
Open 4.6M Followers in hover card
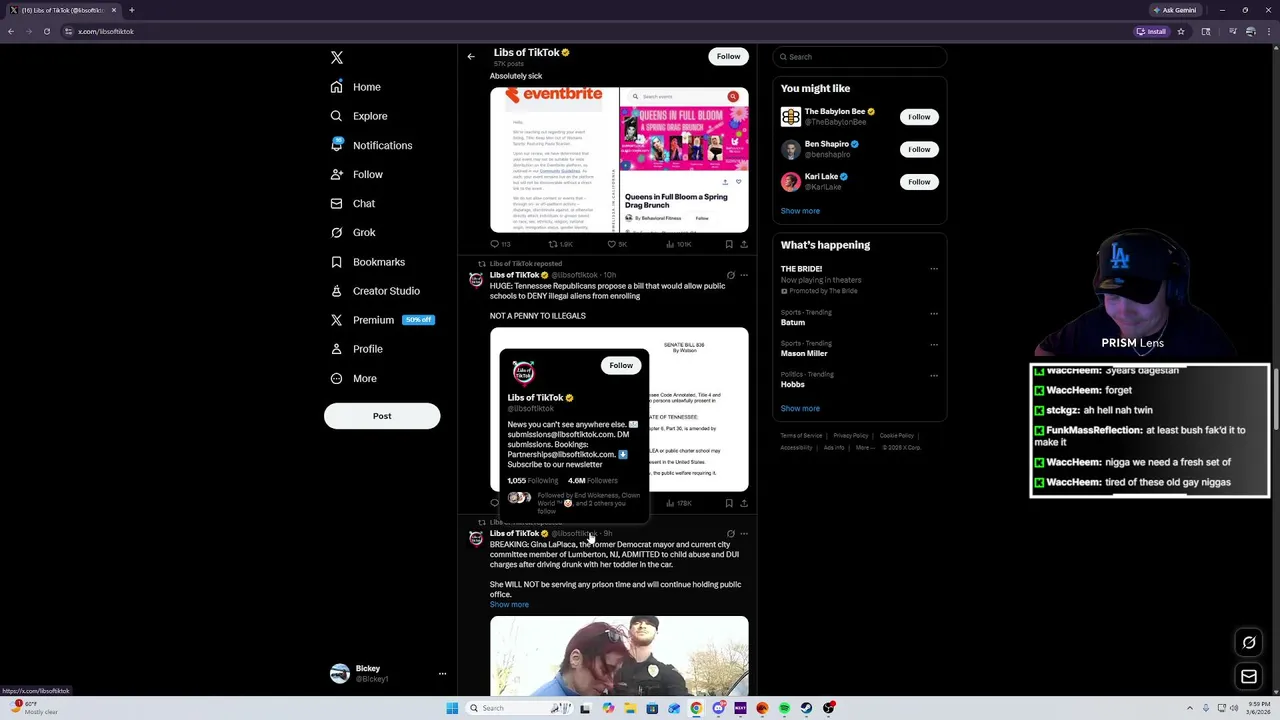(593, 481)
